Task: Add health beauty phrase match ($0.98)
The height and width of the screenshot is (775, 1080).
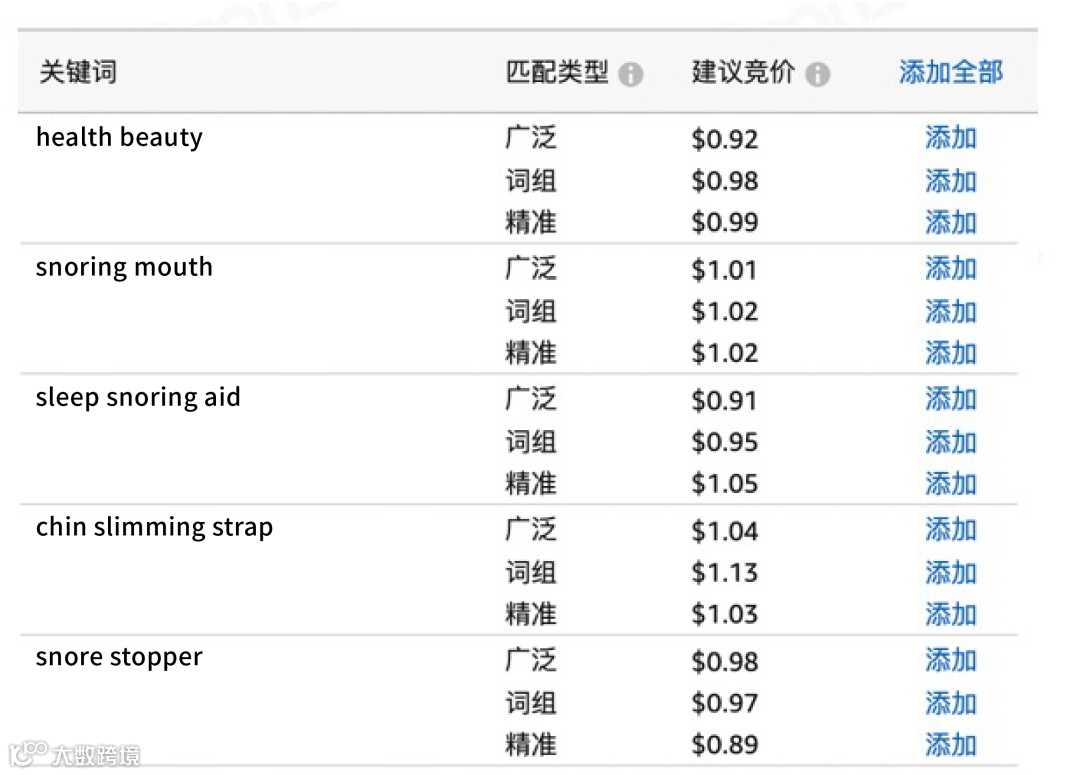Action: click(951, 181)
